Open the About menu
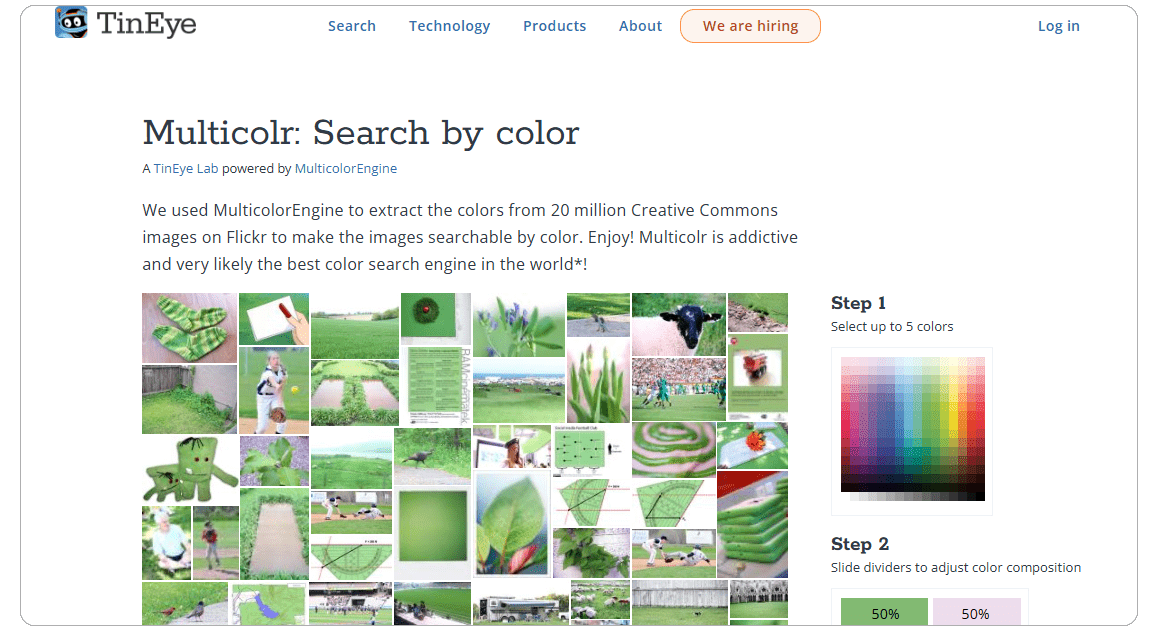The width and height of the screenshot is (1160, 634). click(x=640, y=26)
